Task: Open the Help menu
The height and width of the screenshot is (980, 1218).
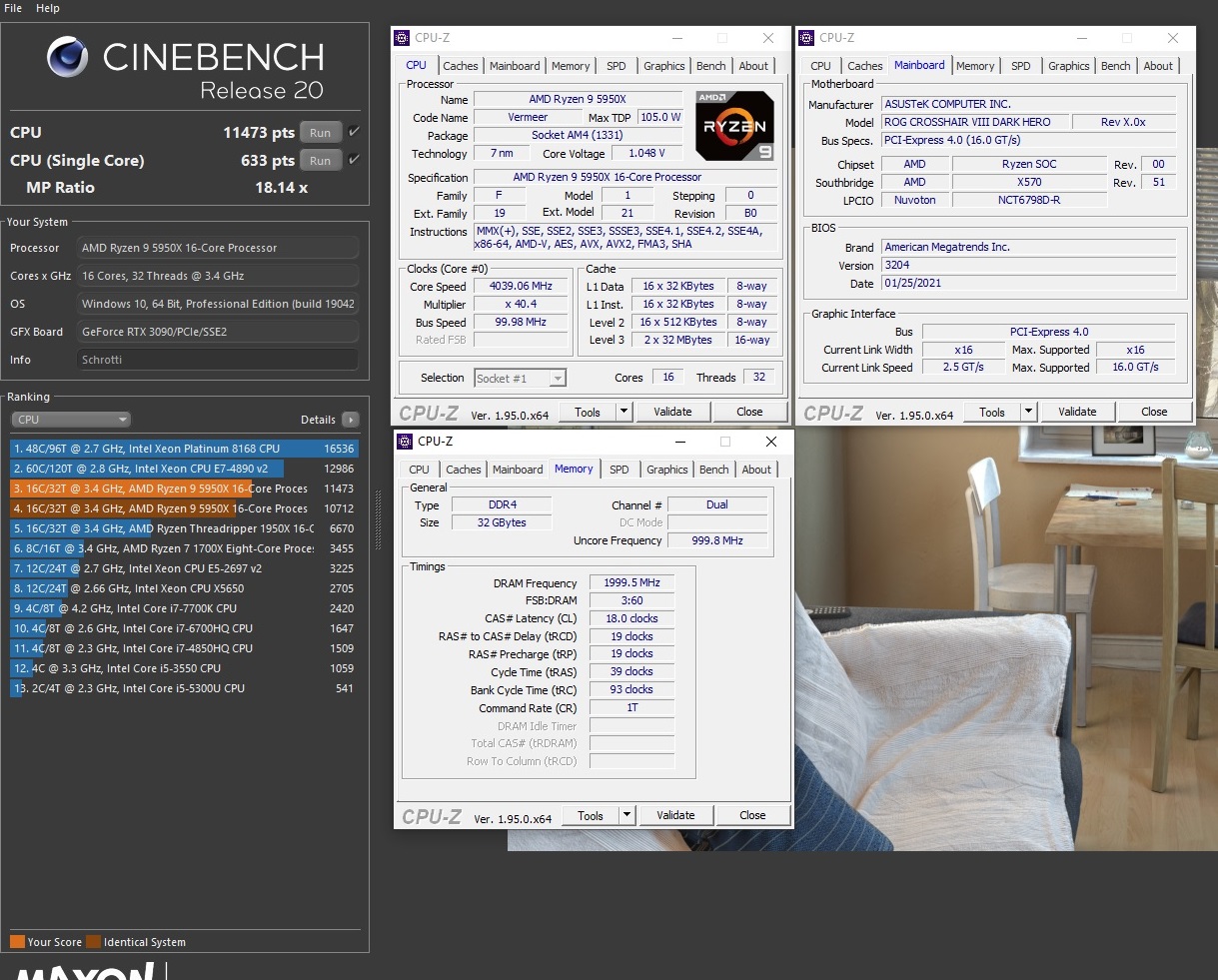Action: (x=48, y=8)
